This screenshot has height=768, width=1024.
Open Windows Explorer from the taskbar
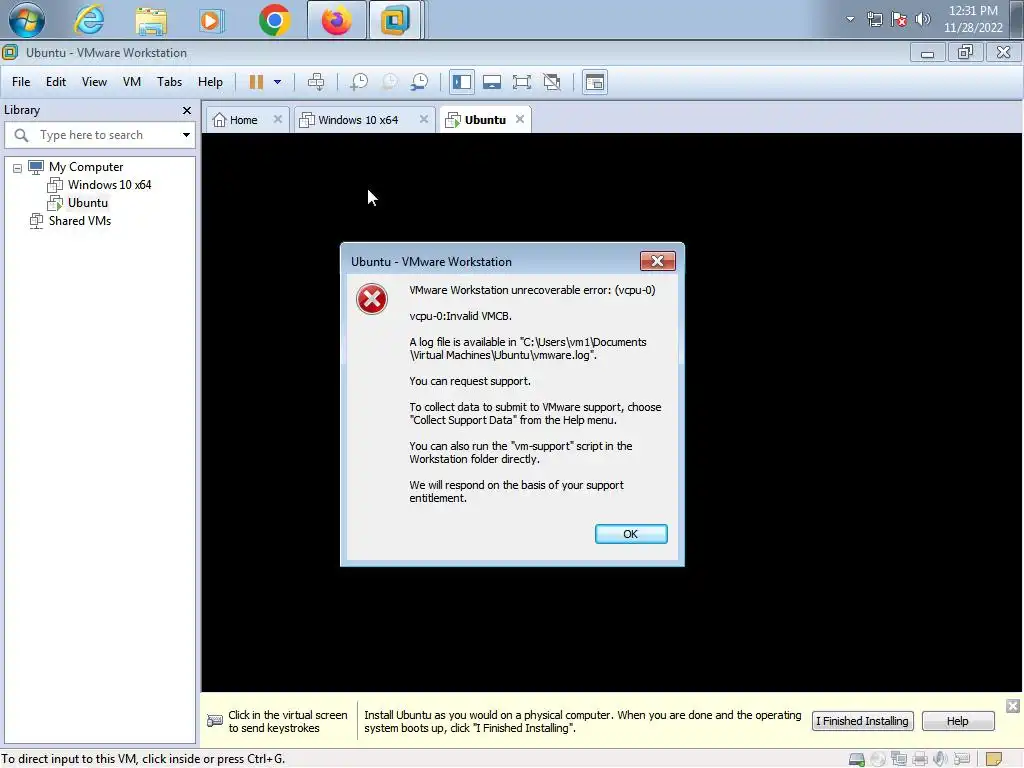pos(151,20)
